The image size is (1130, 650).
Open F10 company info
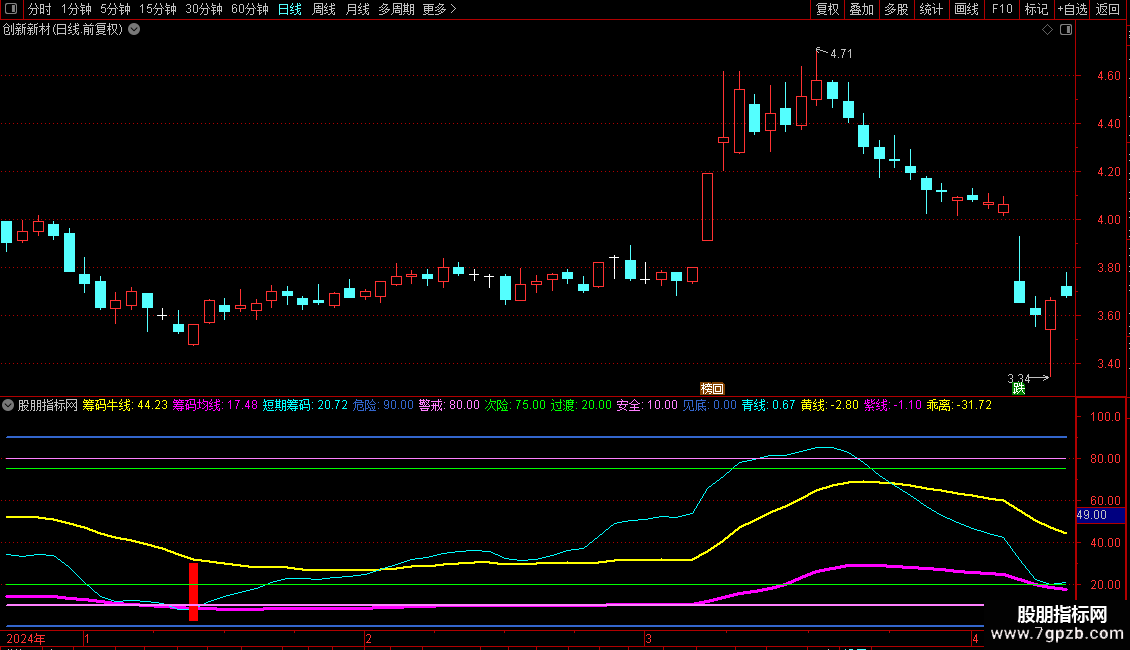[x=1001, y=10]
